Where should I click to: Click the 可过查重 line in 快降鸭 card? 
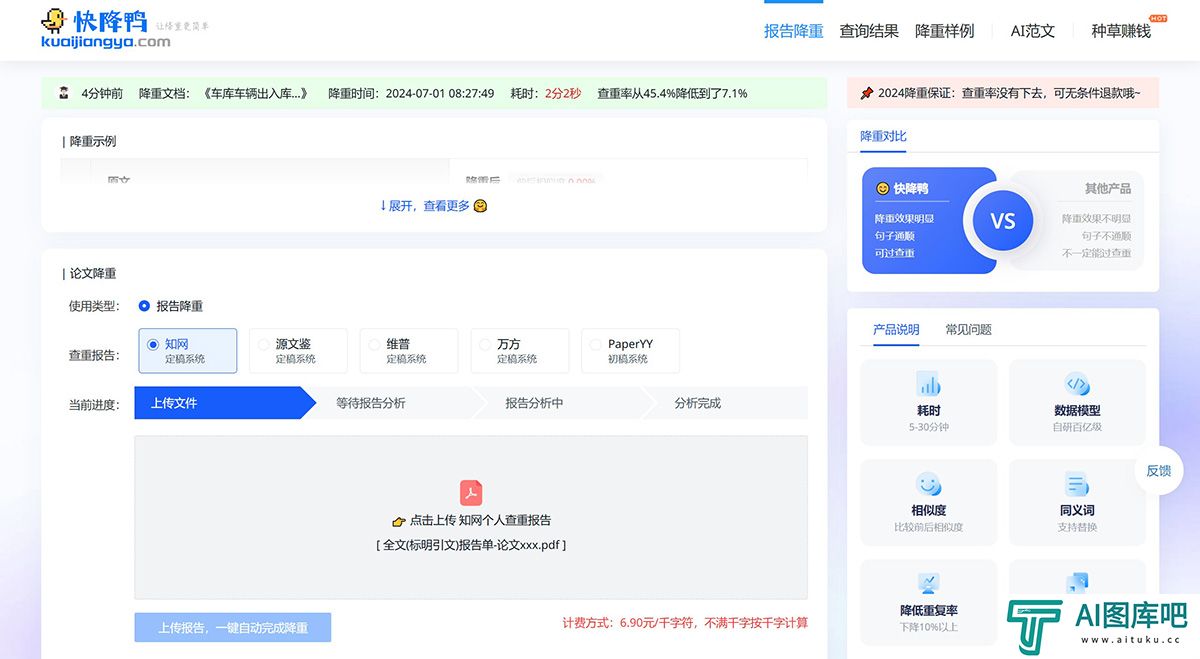coord(894,253)
